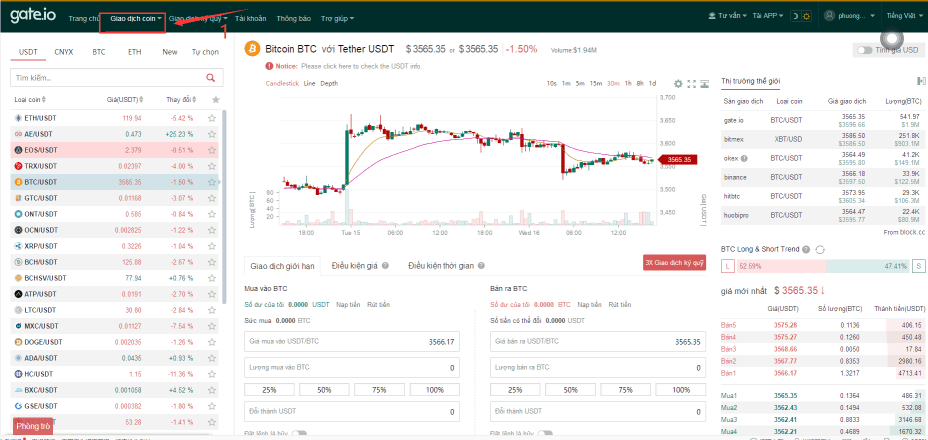
Task: Click 50% under Mua vào BTC
Action: click(x=324, y=390)
